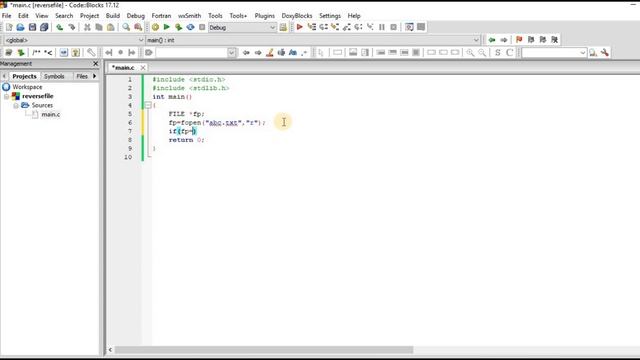Image resolution: width=640 pixels, height=360 pixels.
Task: Click the Open file toolbar icon
Action: click(20, 27)
